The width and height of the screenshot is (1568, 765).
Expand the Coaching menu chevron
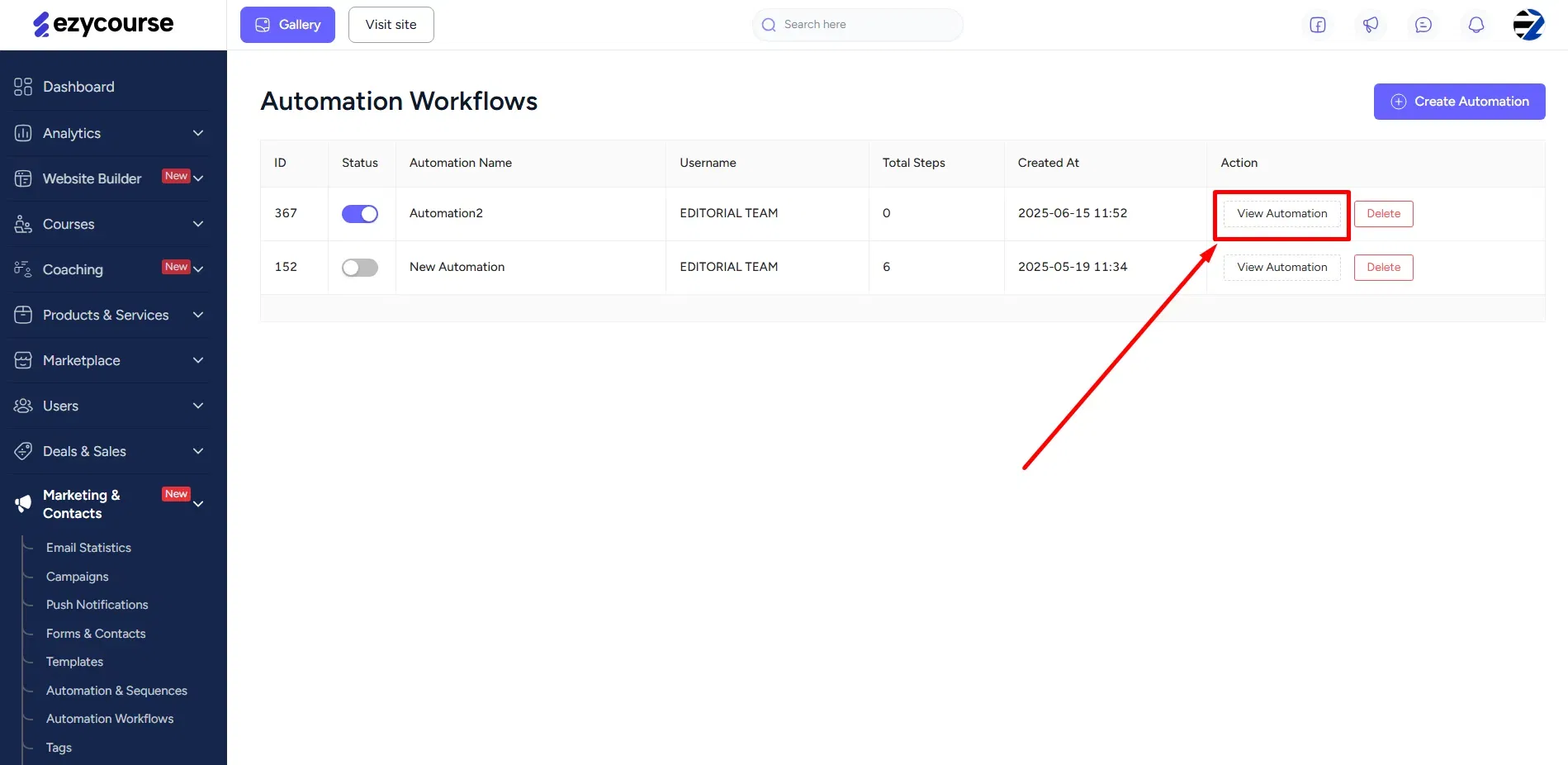click(198, 269)
